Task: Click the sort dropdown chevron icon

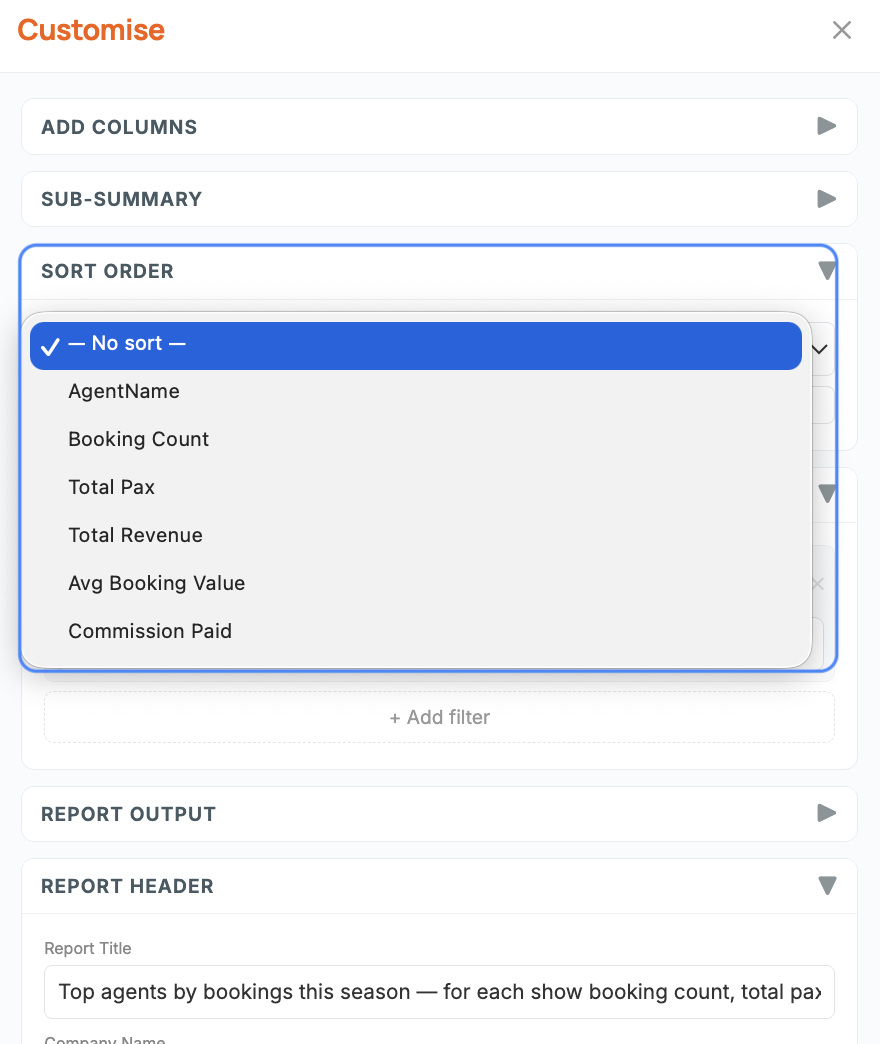Action: [x=819, y=349]
